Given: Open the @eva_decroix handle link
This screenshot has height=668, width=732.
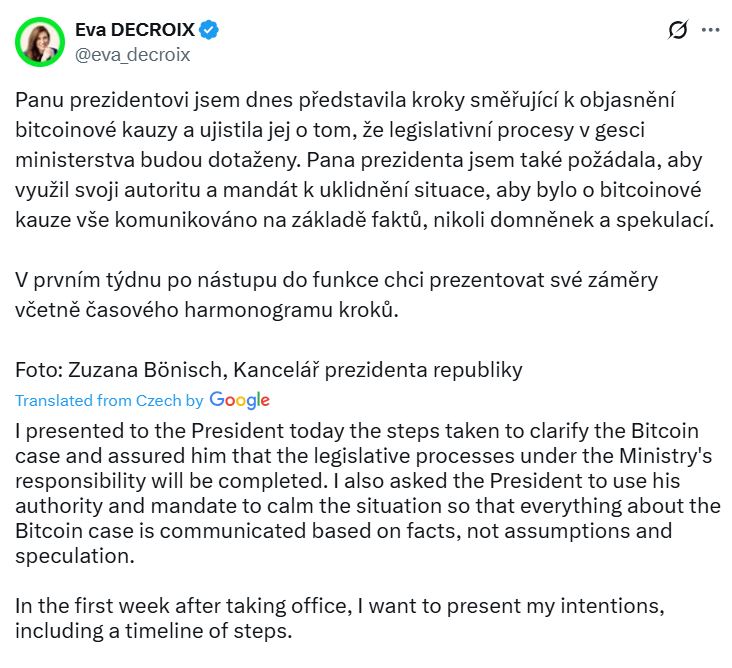Looking at the screenshot, I should pyautogui.click(x=132, y=55).
